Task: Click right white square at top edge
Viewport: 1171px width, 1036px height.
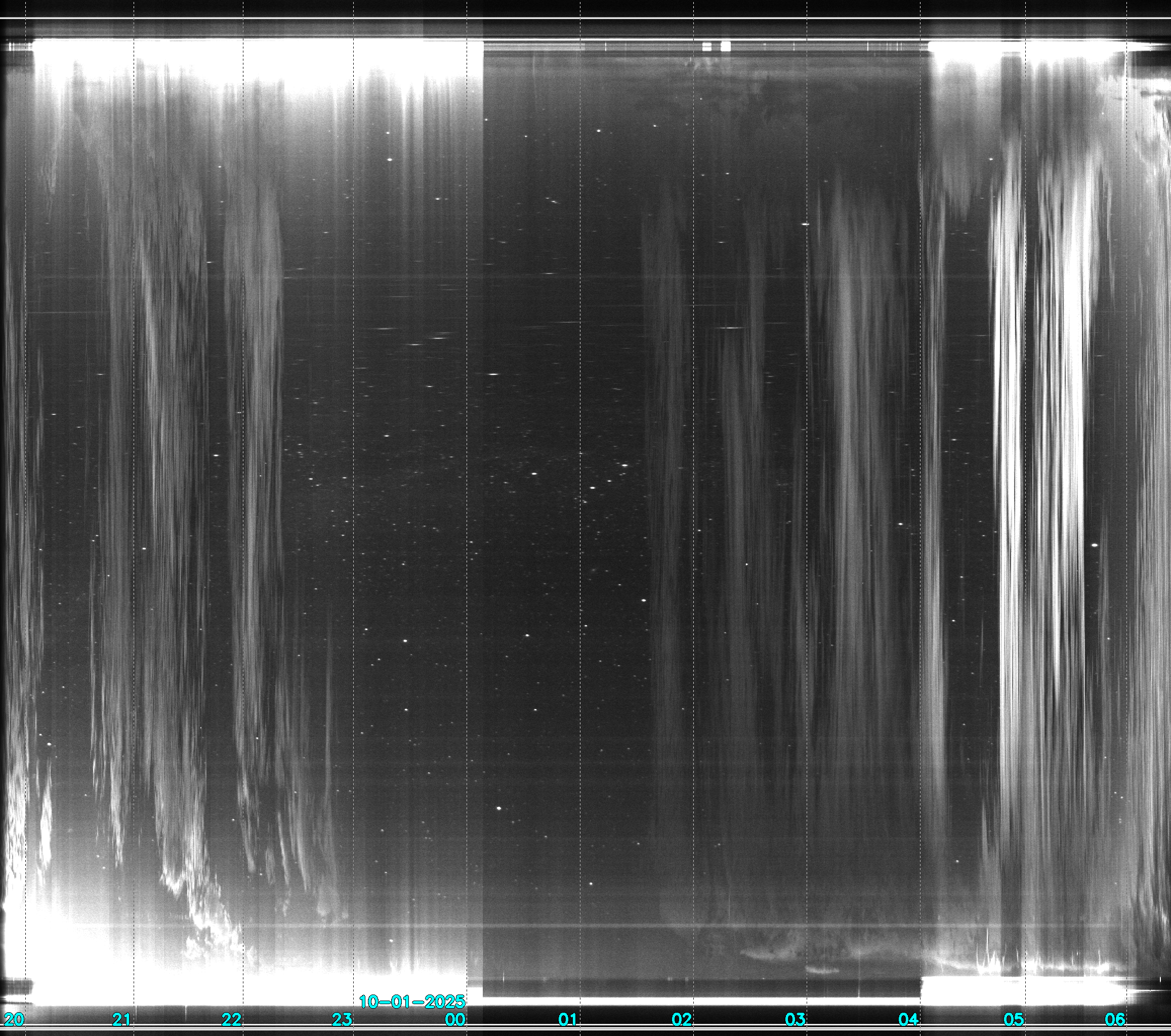Action: click(x=726, y=47)
